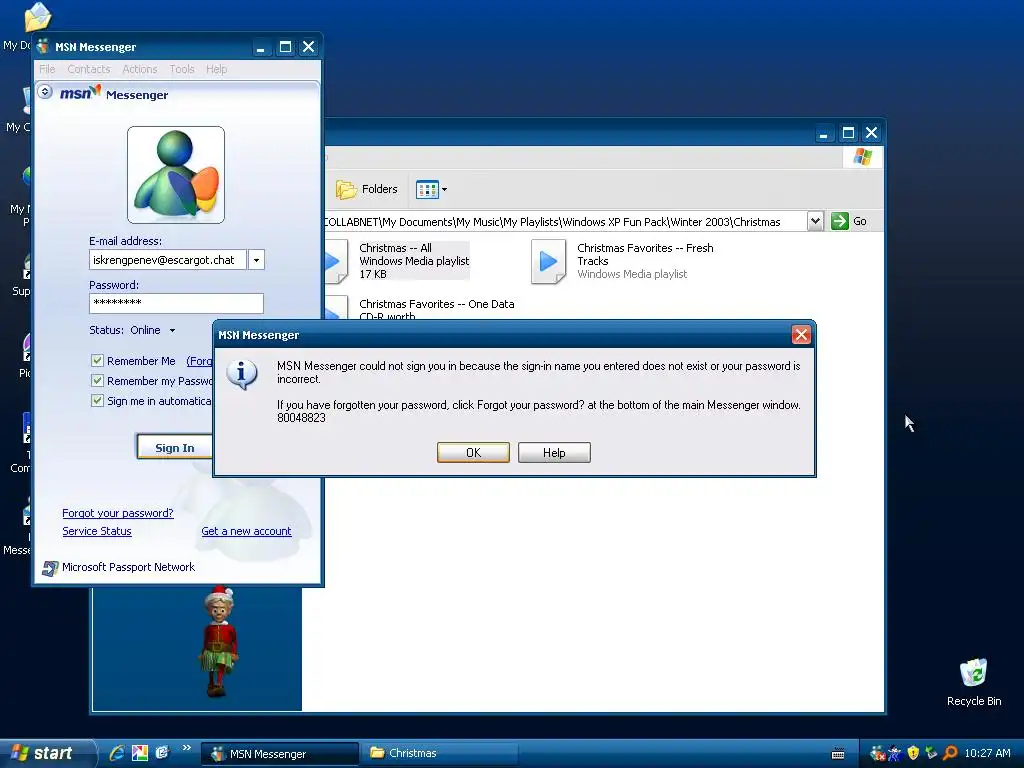The height and width of the screenshot is (768, 1024).
Task: Select Christmas -- All playlist file
Action: click(413, 261)
